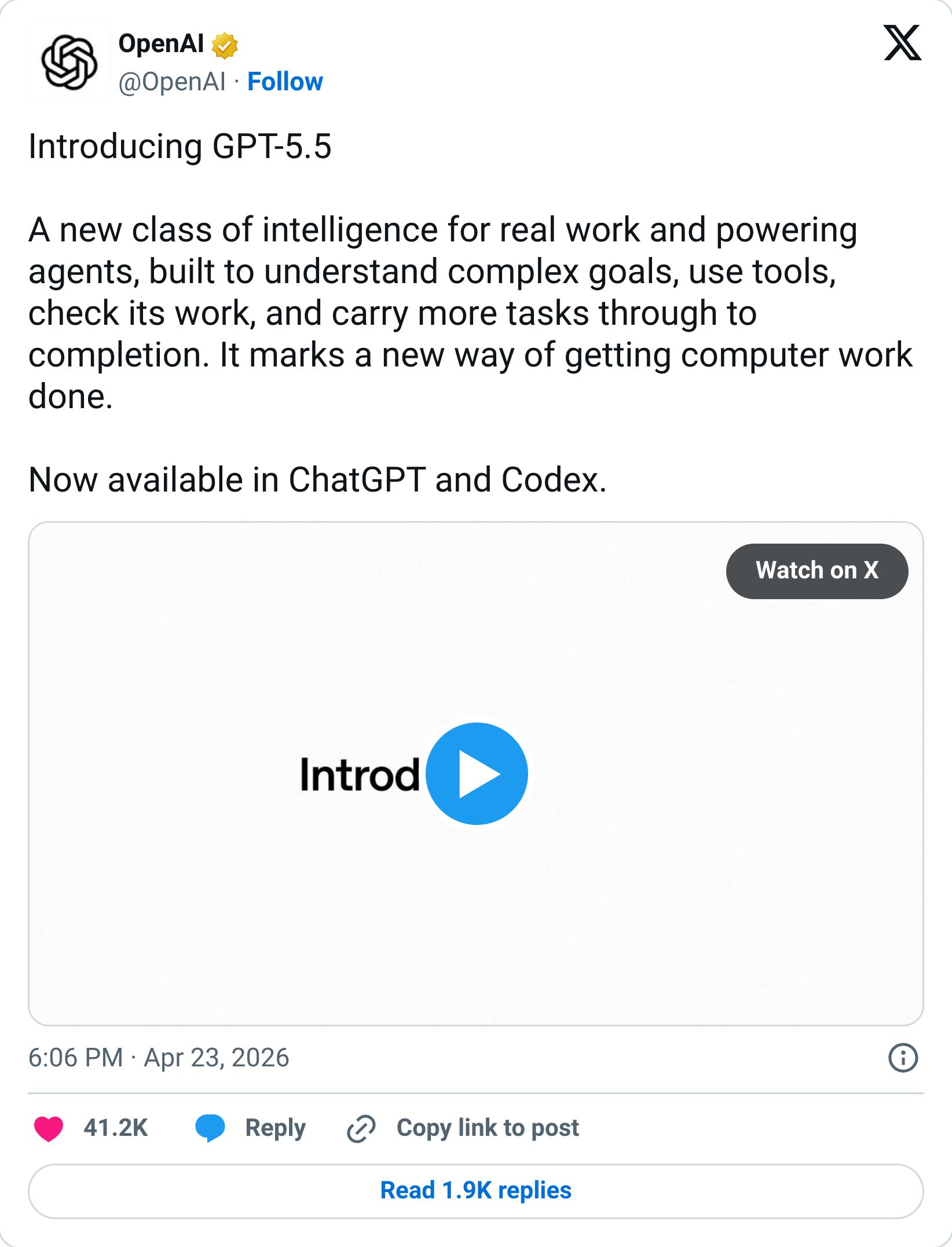Viewport: 952px width, 1247px height.
Task: Expand replies via Read 1.9K replies
Action: [476, 1191]
